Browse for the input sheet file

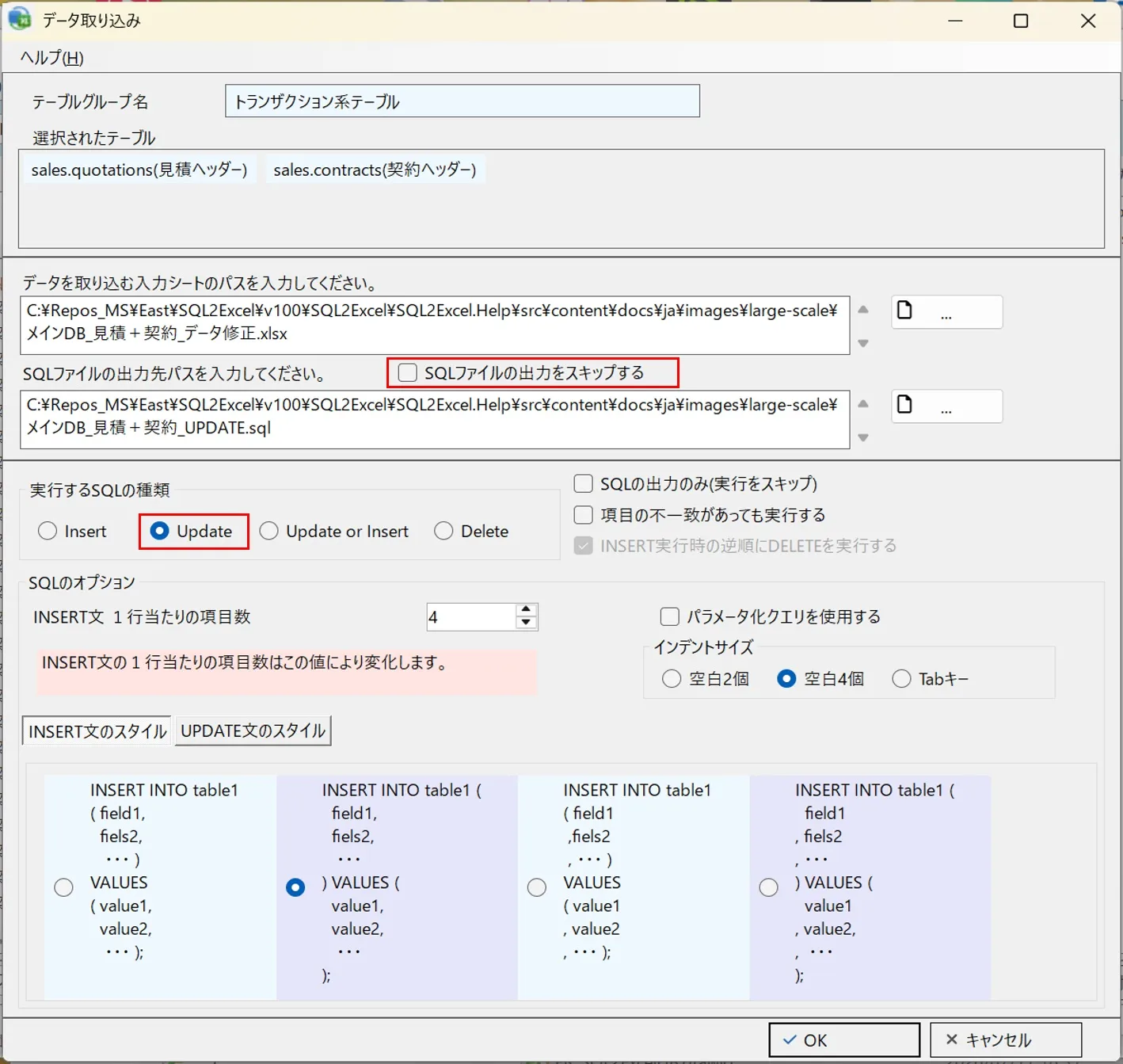(946, 312)
